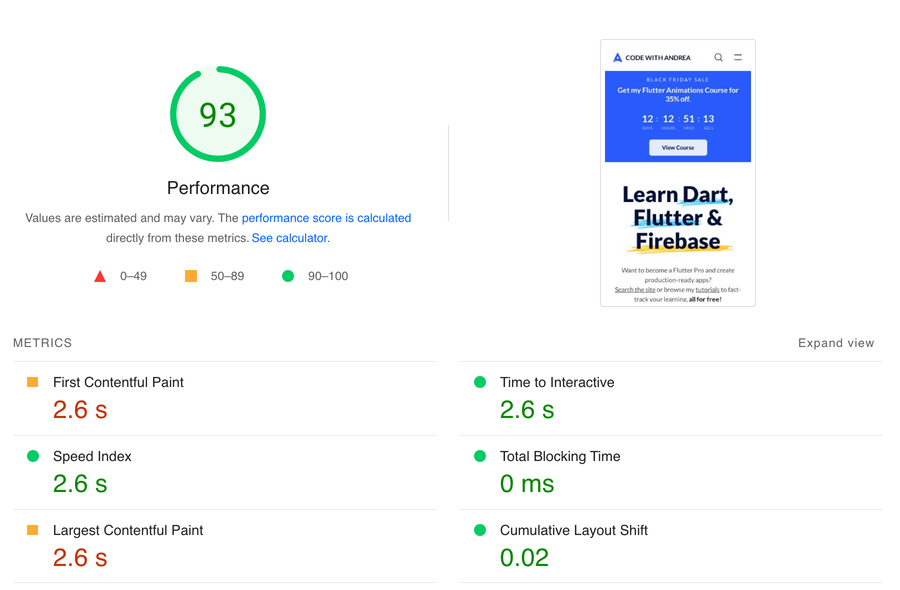Click the orange square beside Largest Contentful Paint
The width and height of the screenshot is (900, 590).
[33, 530]
